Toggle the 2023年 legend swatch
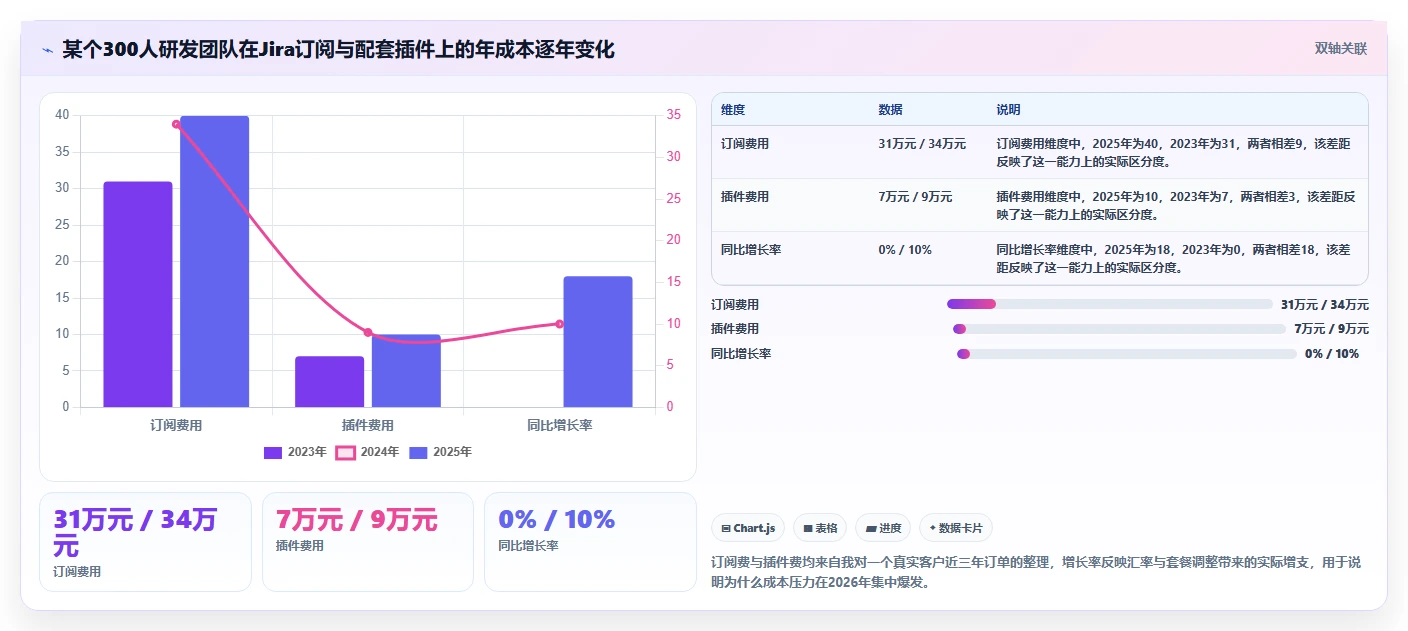This screenshot has width=1408, height=631. [x=273, y=452]
